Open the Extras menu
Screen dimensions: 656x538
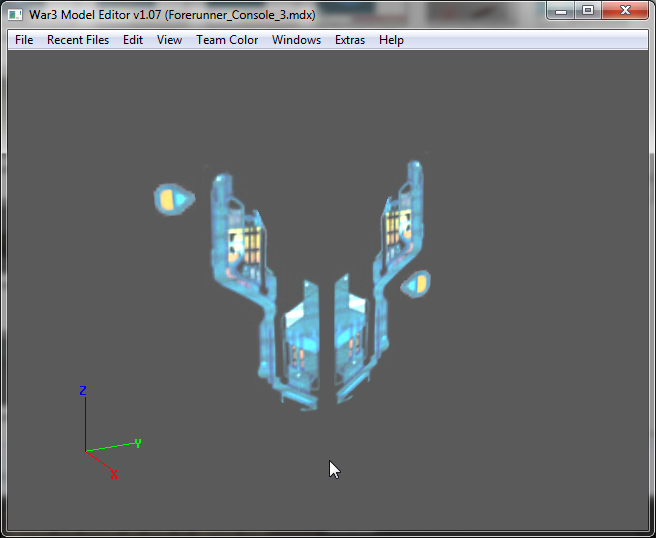350,40
